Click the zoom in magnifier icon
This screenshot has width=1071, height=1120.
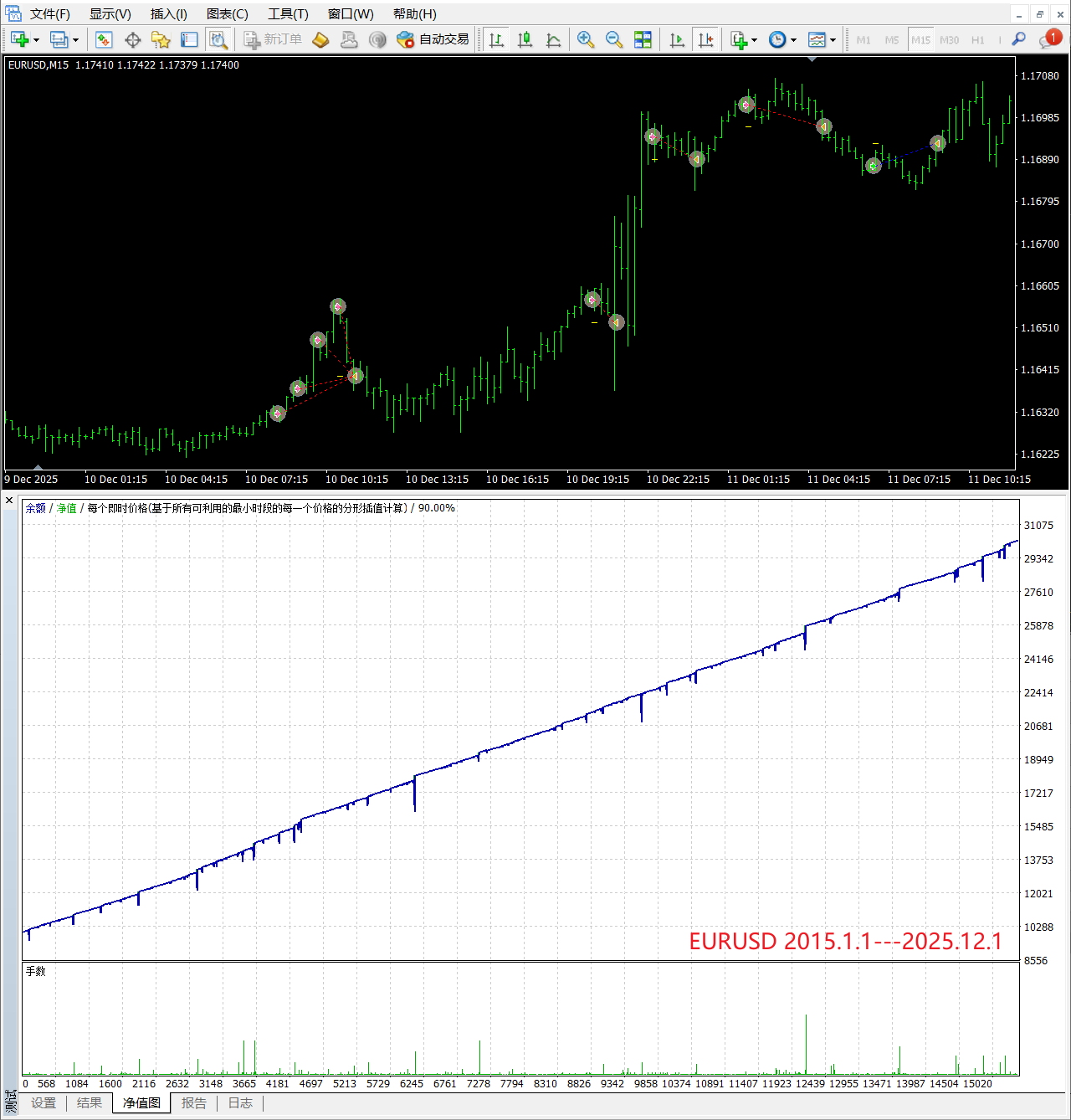[586, 39]
